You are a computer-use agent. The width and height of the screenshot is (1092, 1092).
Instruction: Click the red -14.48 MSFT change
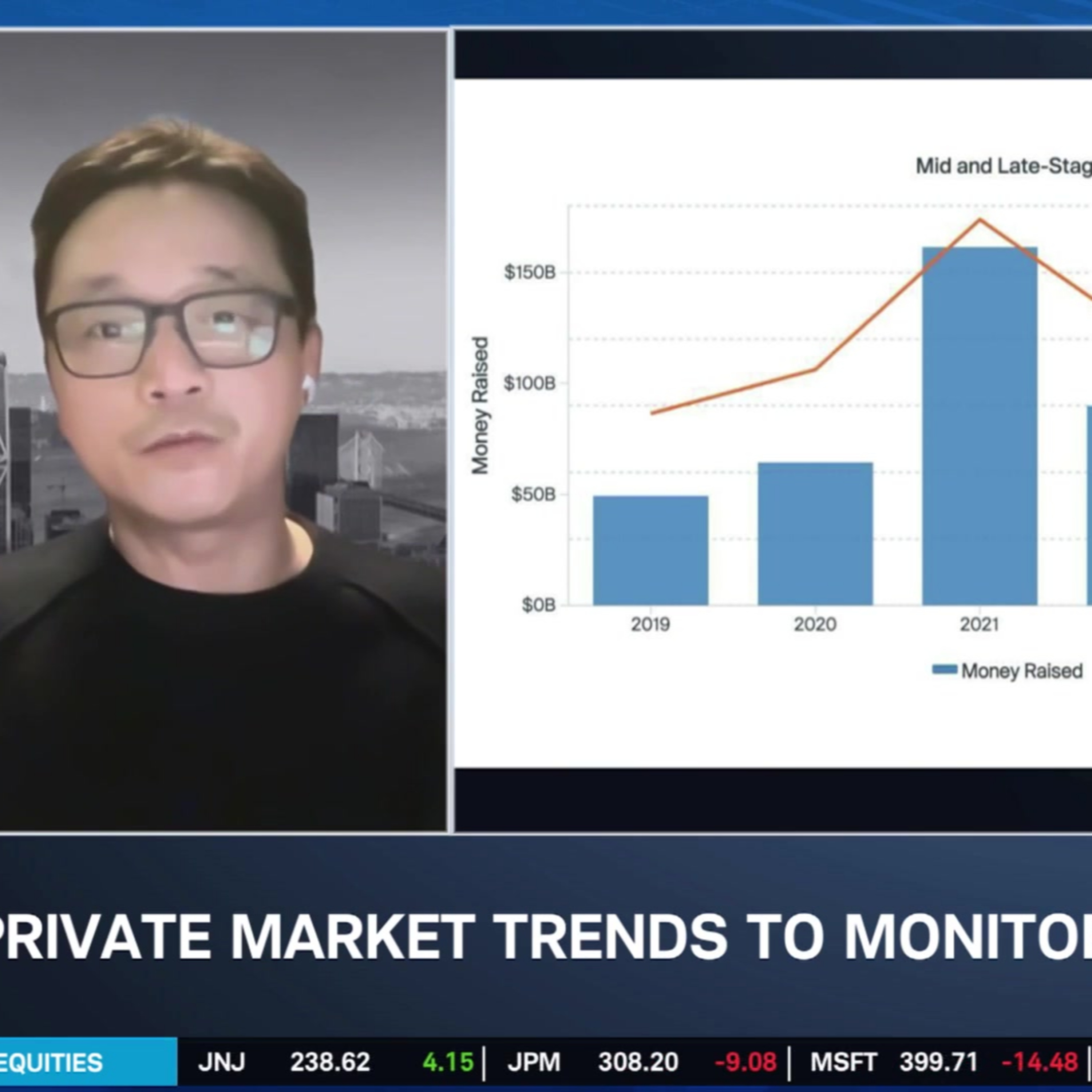point(1040,1063)
